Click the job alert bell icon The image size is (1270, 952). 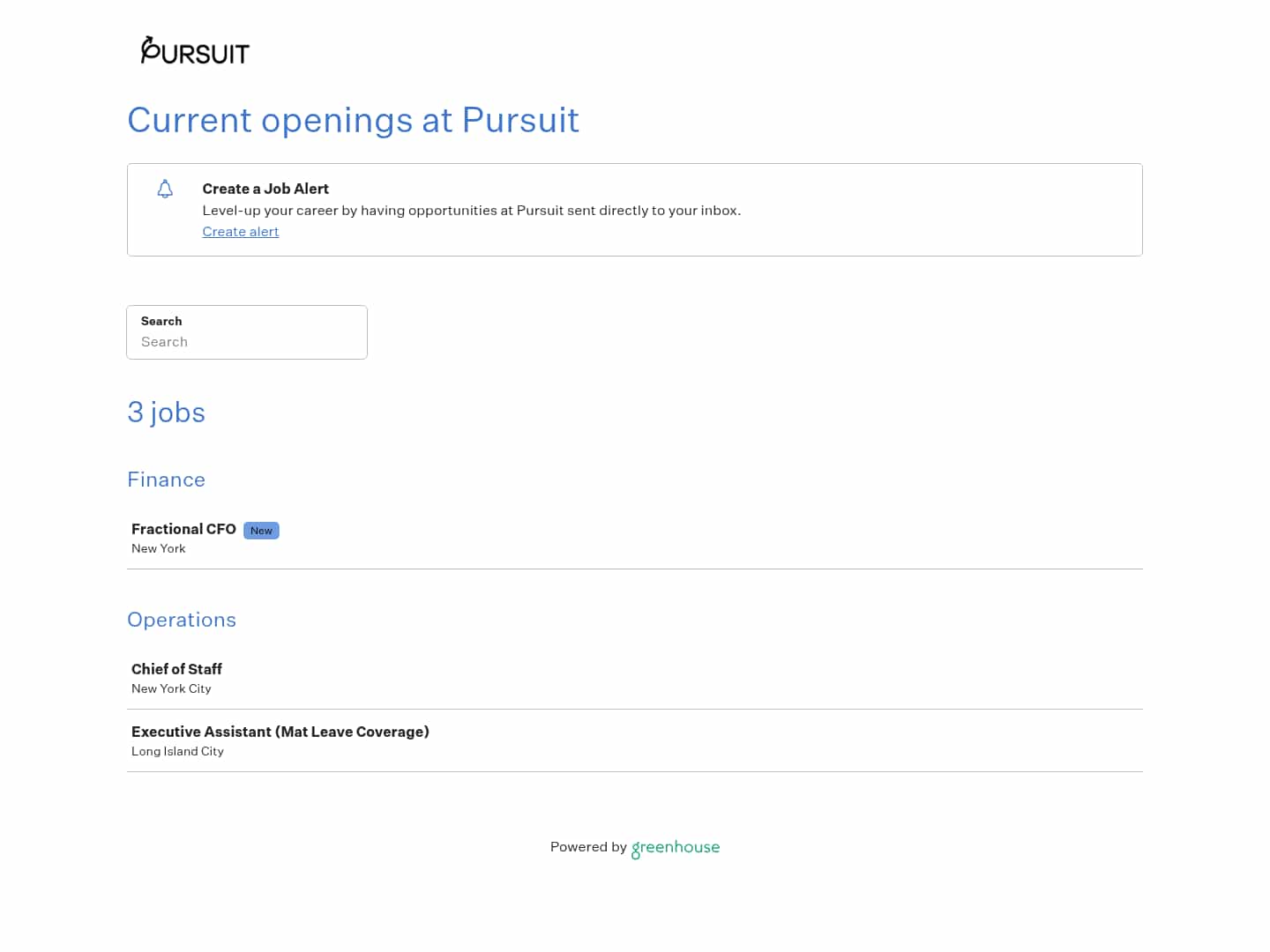(165, 190)
